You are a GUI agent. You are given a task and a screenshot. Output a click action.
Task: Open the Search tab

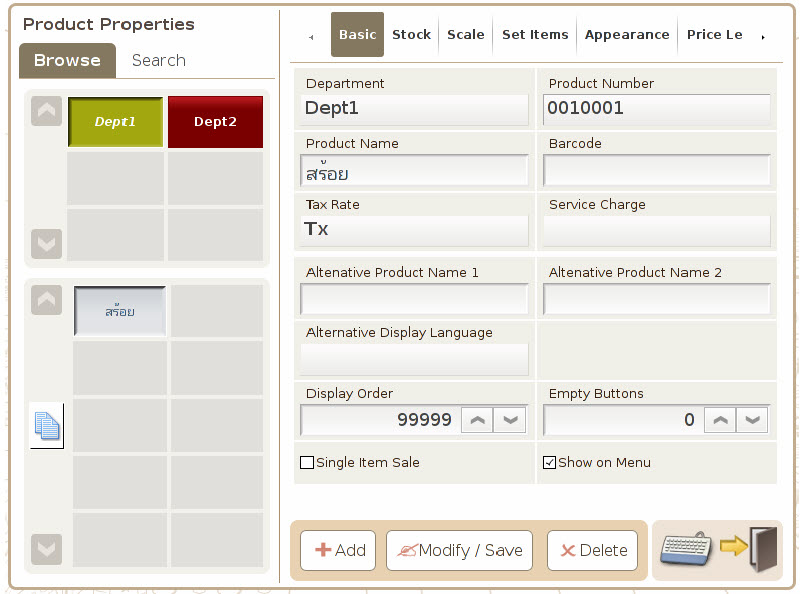click(159, 60)
